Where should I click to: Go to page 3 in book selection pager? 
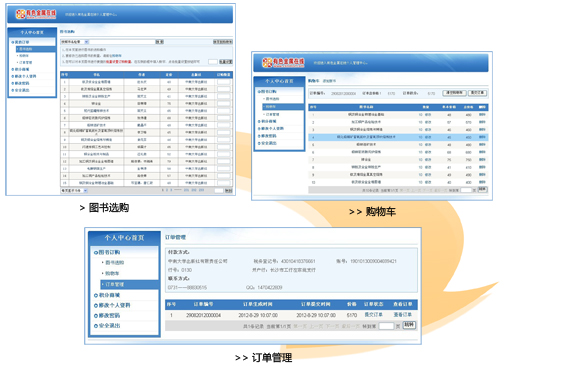point(171,190)
